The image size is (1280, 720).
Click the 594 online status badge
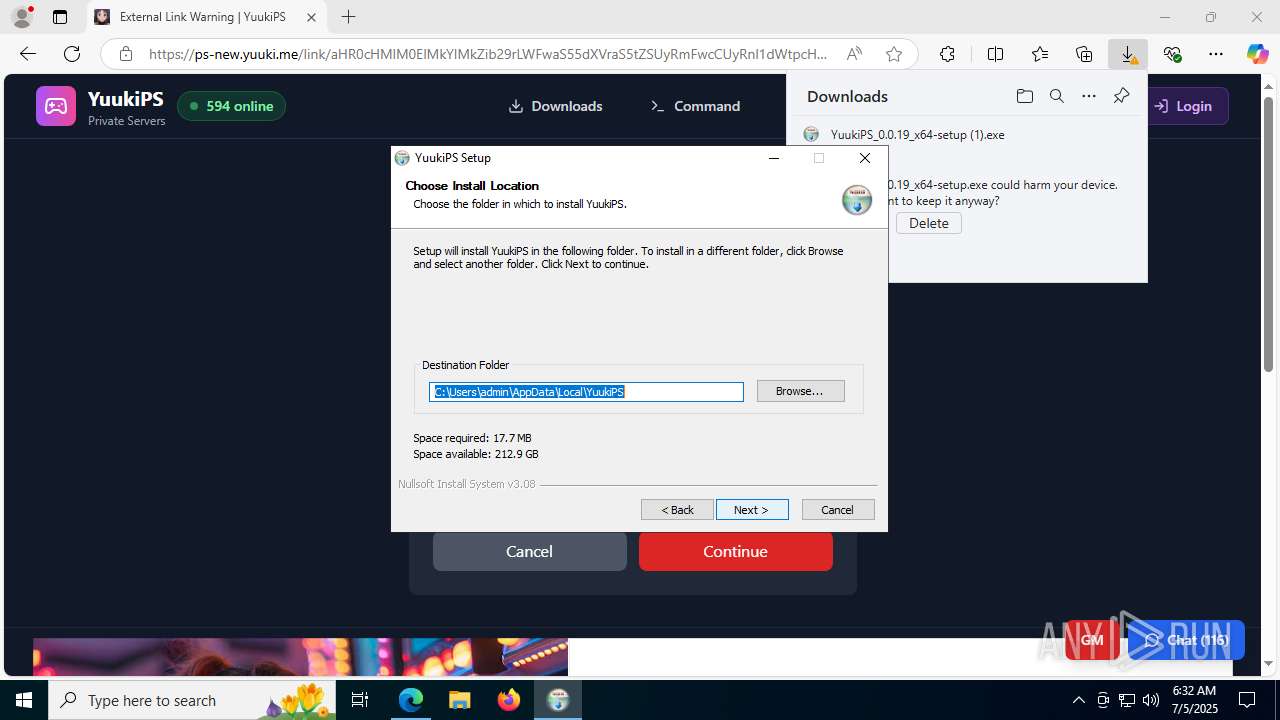click(231, 106)
